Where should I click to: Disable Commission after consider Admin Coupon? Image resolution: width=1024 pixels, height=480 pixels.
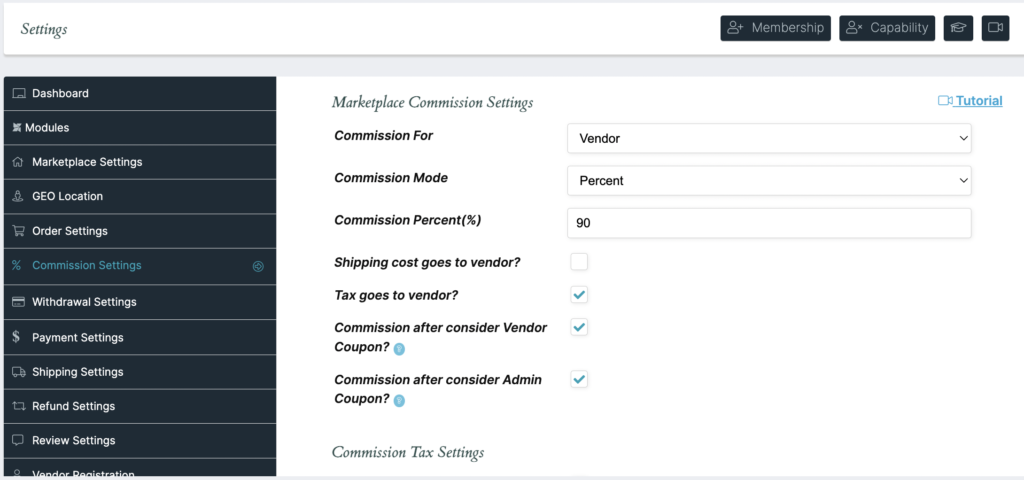(579, 379)
